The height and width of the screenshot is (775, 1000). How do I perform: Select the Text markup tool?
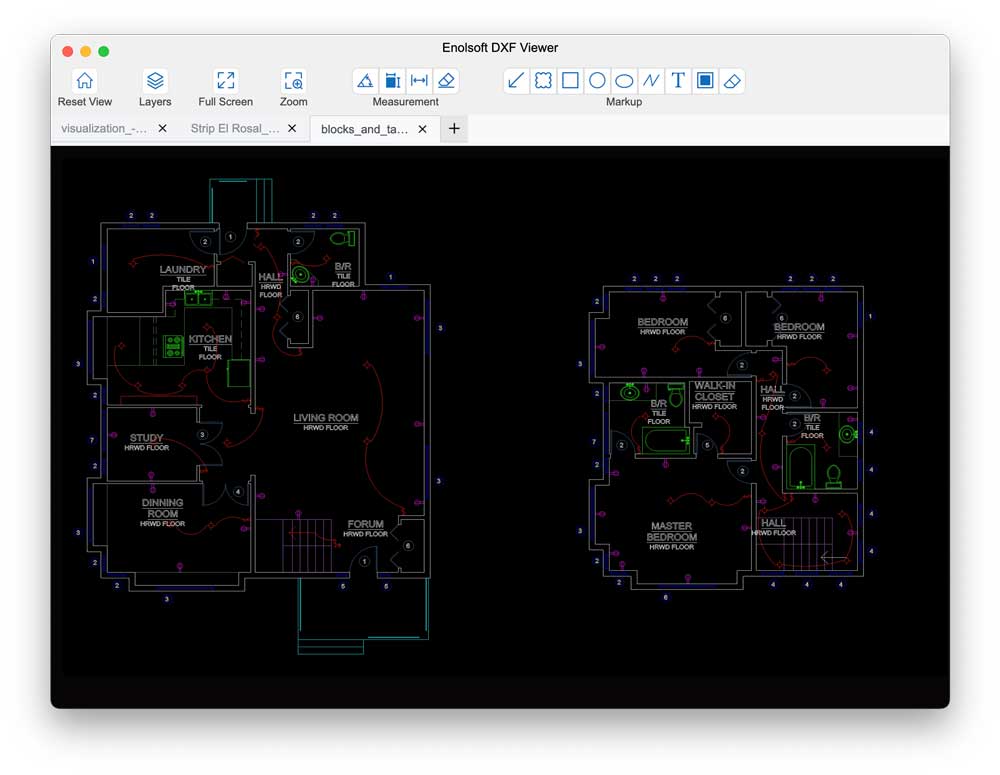pos(678,81)
